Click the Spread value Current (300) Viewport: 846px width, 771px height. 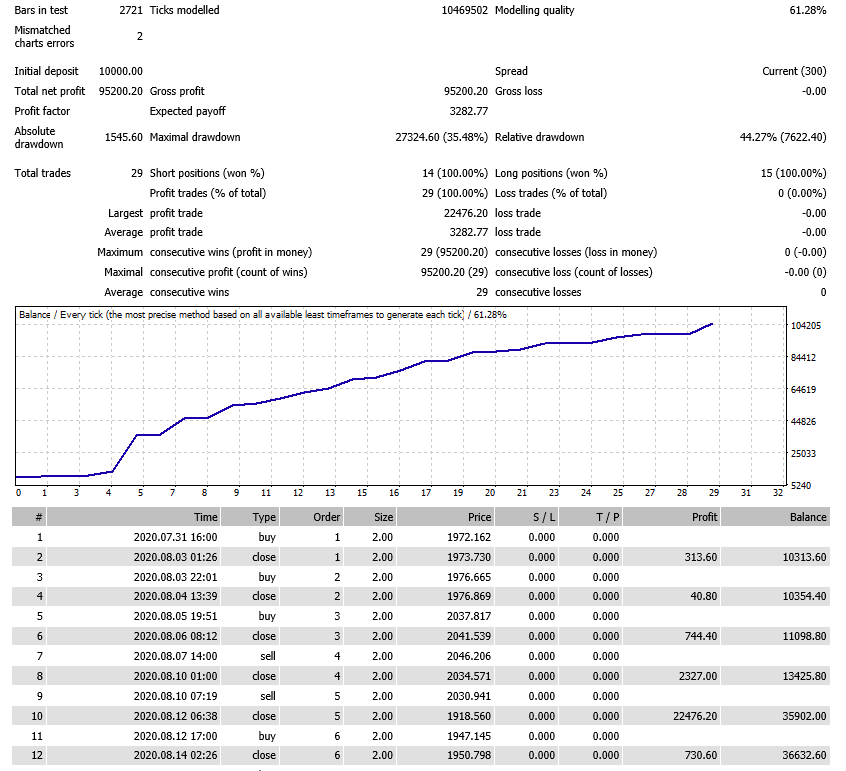794,71
